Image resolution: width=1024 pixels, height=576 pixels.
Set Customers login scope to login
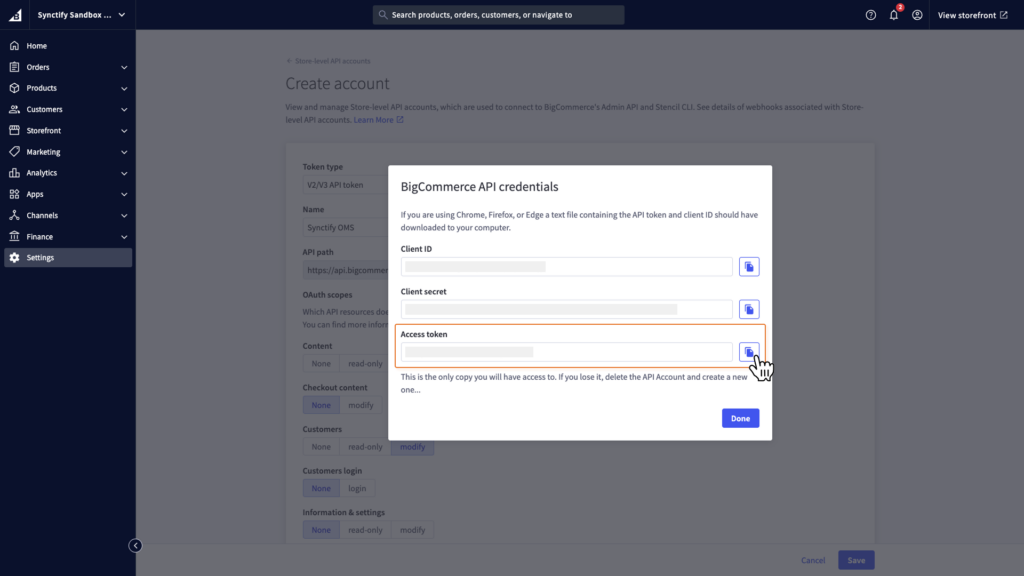(x=357, y=488)
